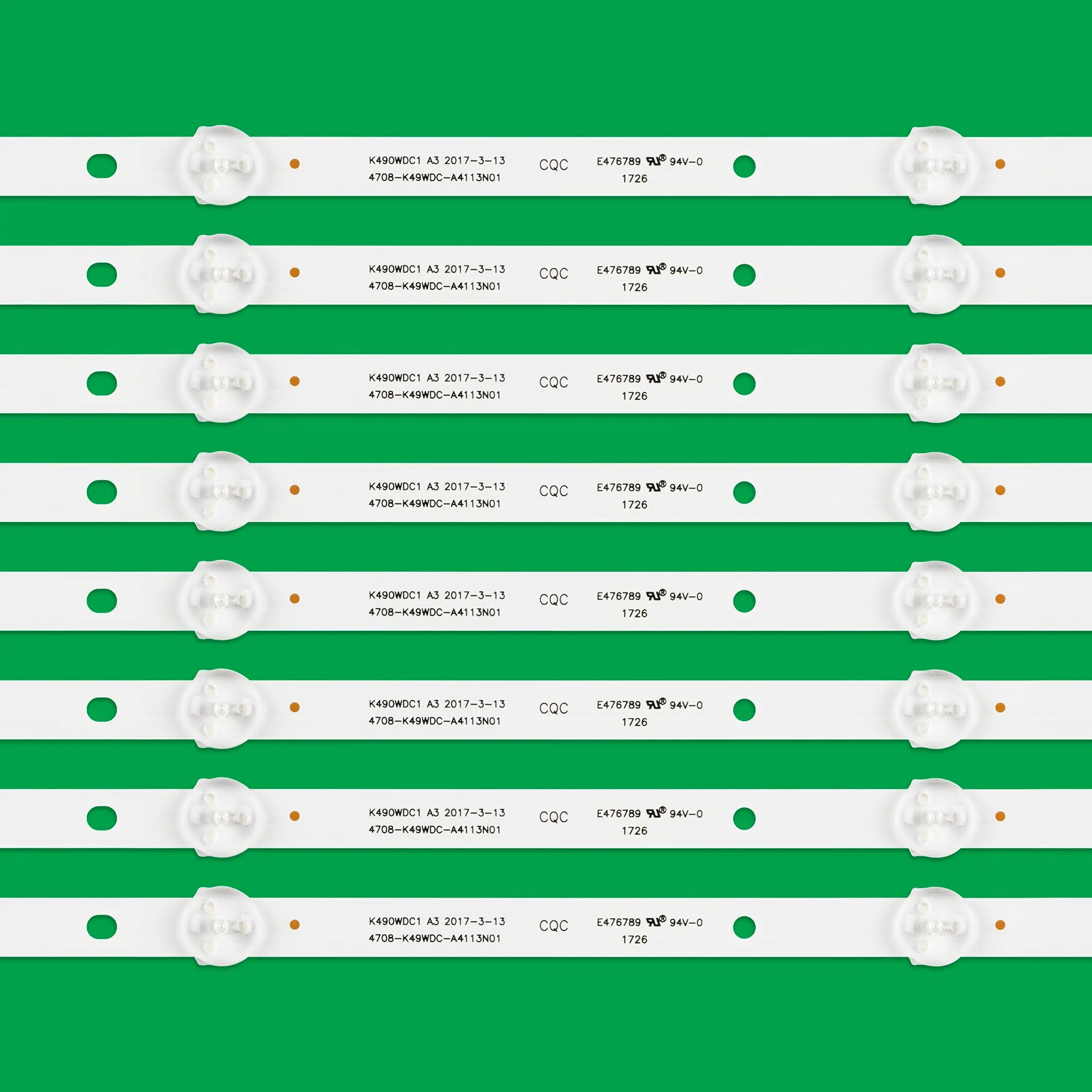Image resolution: width=1092 pixels, height=1092 pixels.
Task: Click 94V-0 text on the third strip
Action: 686,379
